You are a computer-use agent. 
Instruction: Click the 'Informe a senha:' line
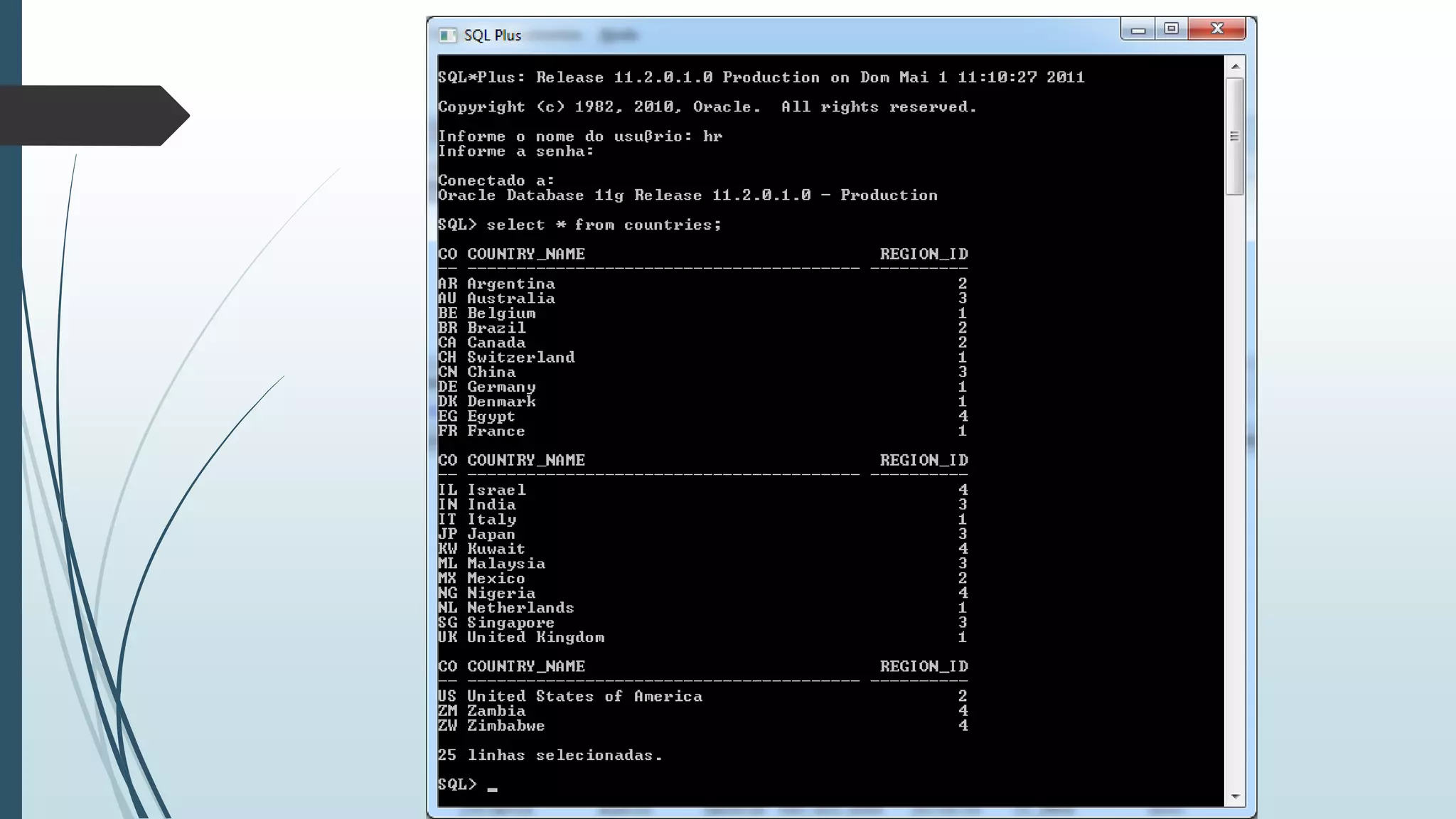[515, 151]
